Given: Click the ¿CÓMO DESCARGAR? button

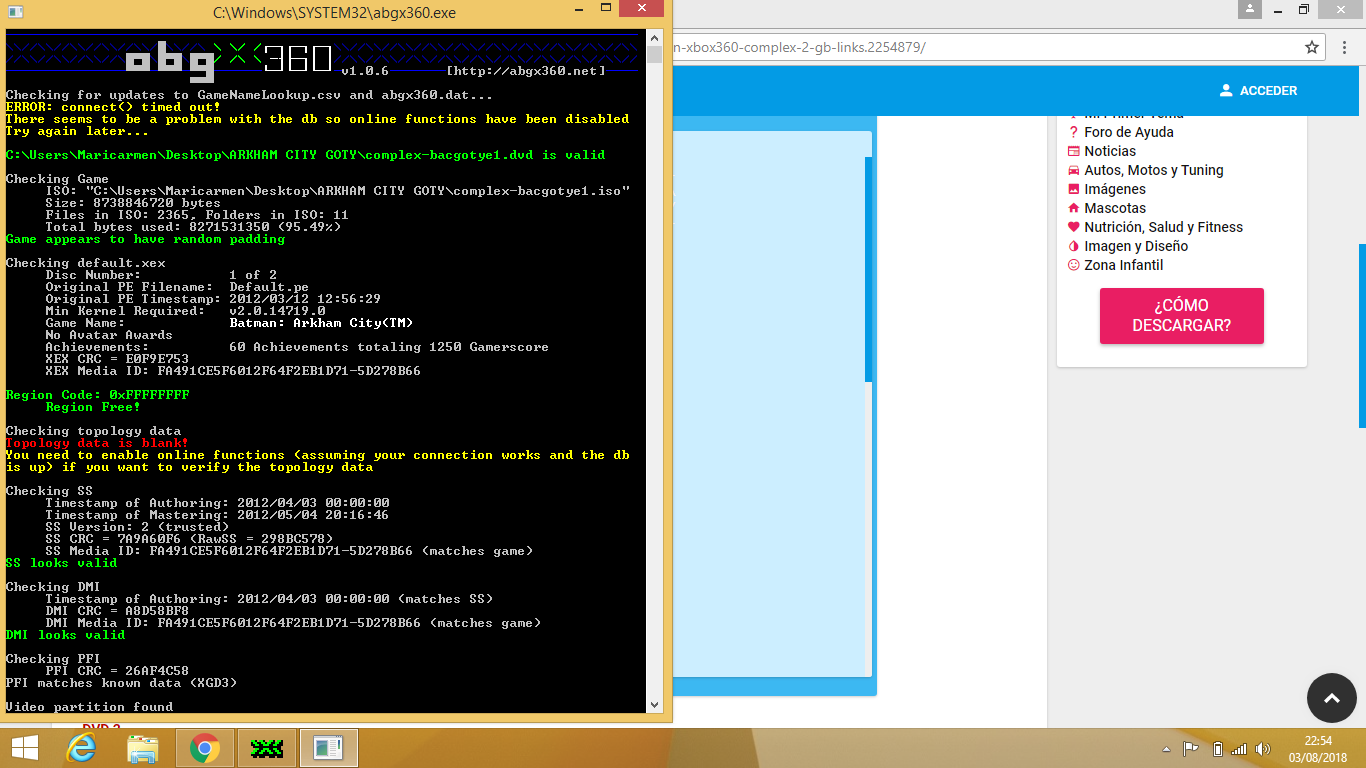Looking at the screenshot, I should [x=1182, y=316].
